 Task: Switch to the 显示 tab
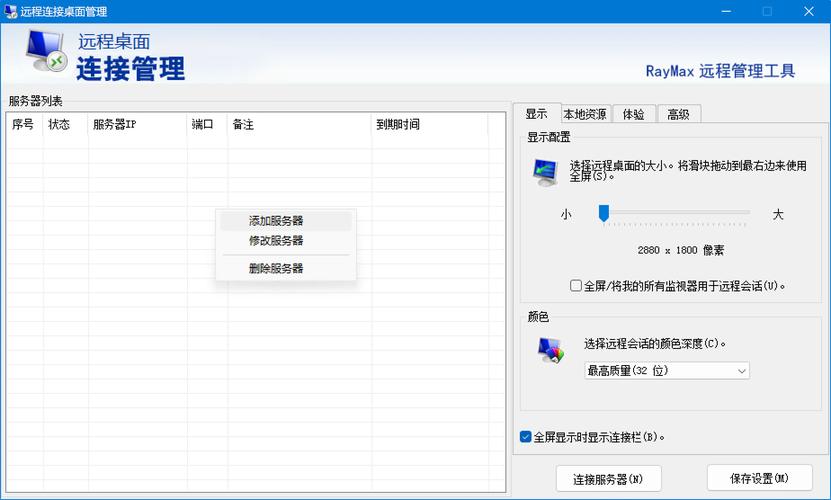[536, 113]
